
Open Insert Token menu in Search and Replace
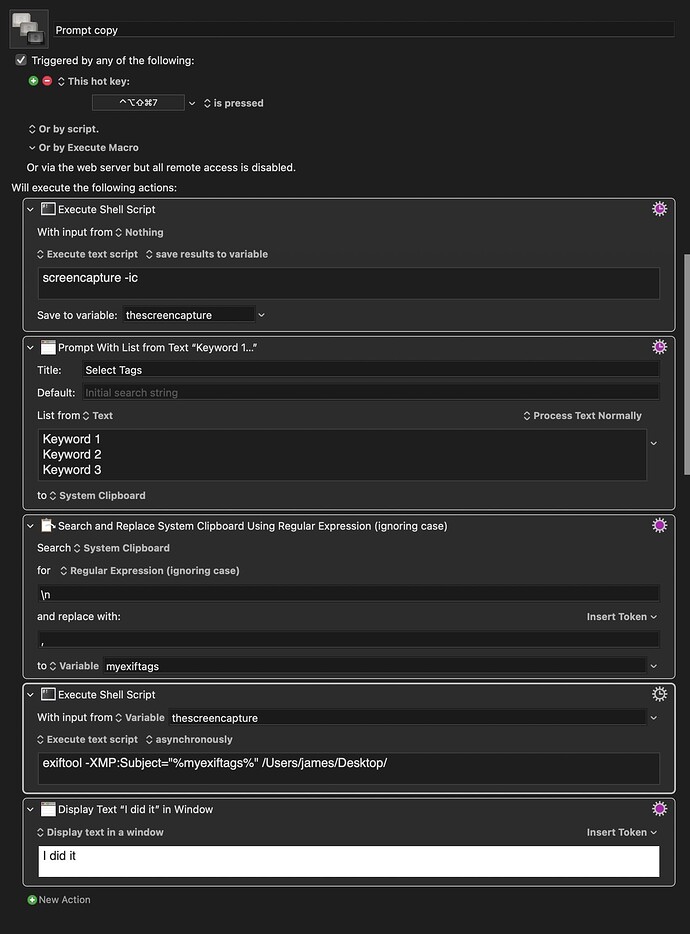(621, 617)
